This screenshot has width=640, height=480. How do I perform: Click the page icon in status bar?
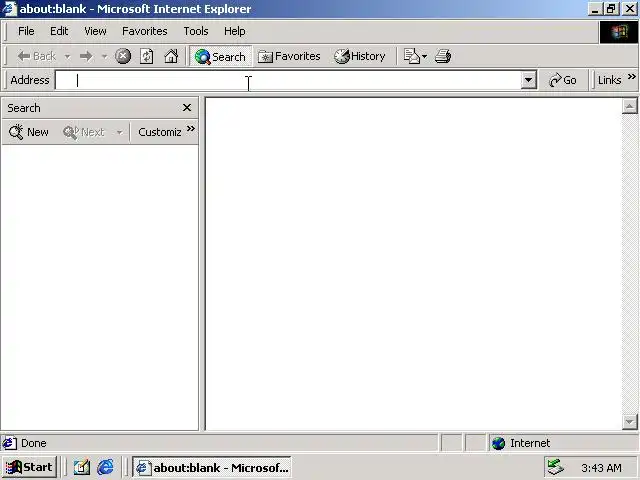tap(9, 443)
